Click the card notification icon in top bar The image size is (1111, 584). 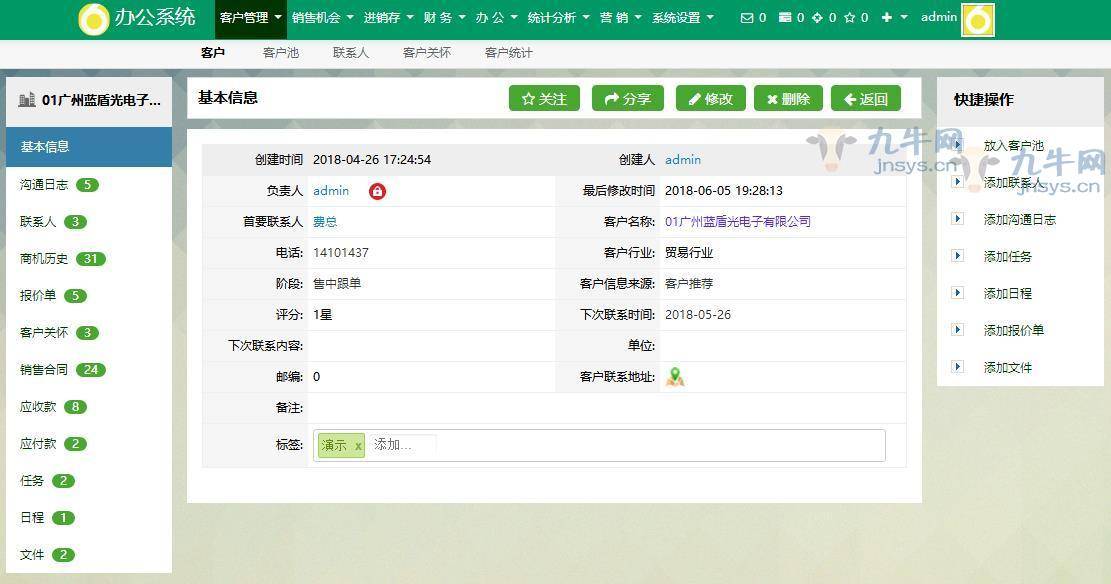coord(785,17)
